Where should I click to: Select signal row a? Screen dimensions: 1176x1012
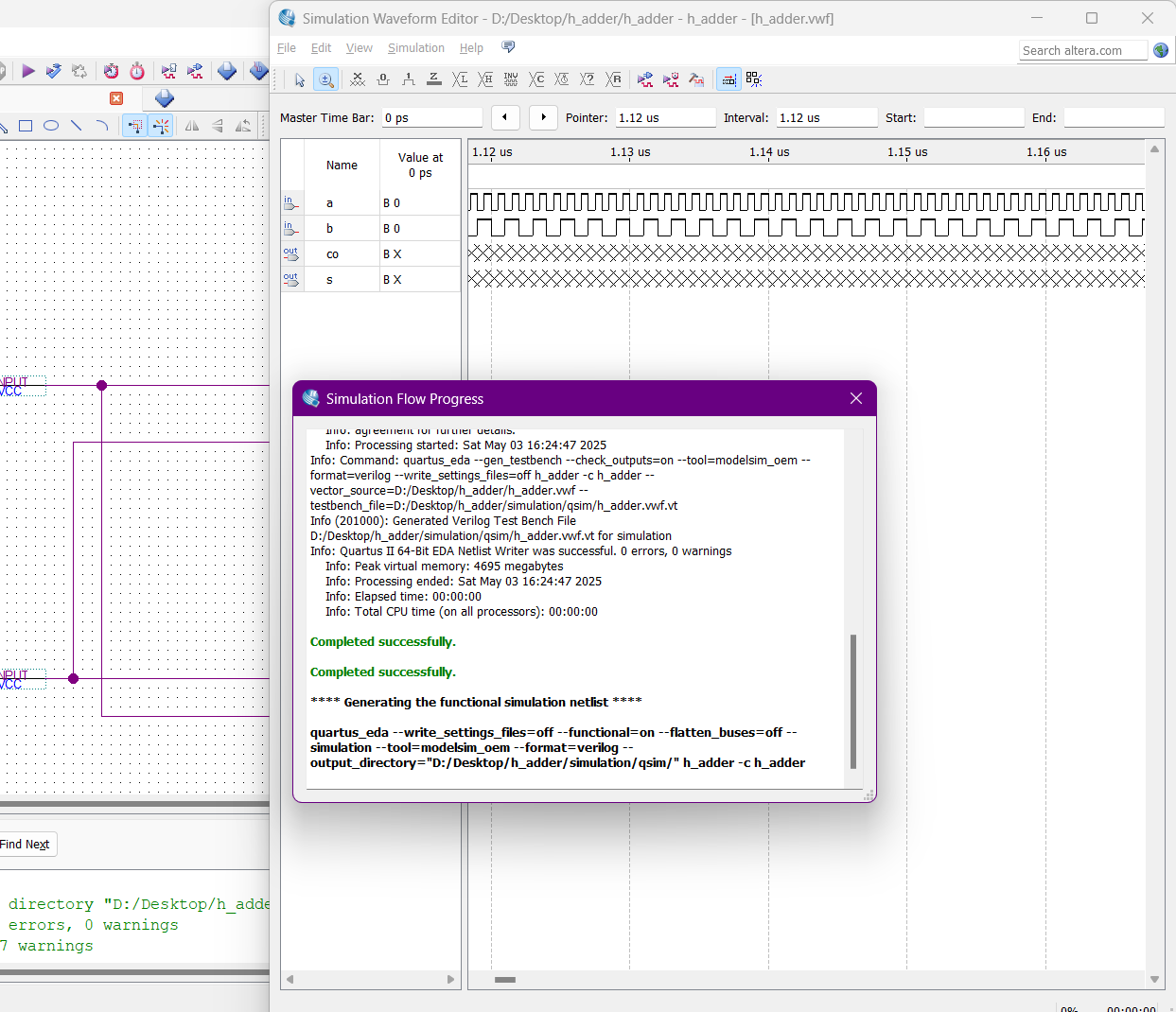point(371,202)
